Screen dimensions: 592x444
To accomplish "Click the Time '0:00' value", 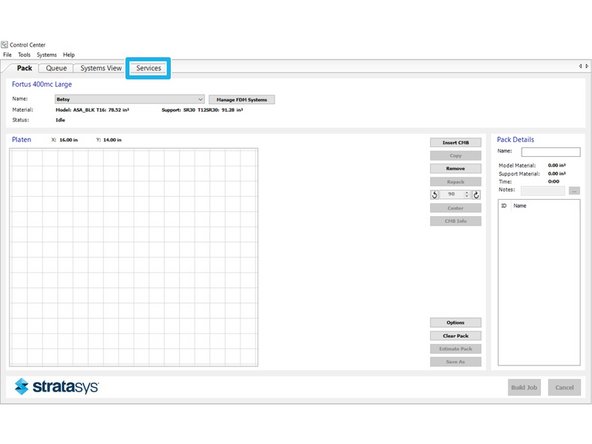I will (553, 182).
